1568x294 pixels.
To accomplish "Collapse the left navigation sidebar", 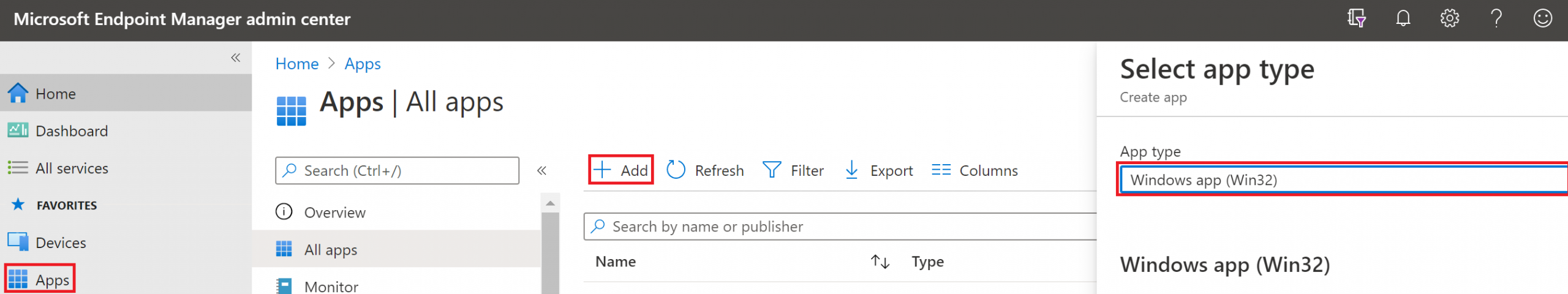I will coord(236,58).
